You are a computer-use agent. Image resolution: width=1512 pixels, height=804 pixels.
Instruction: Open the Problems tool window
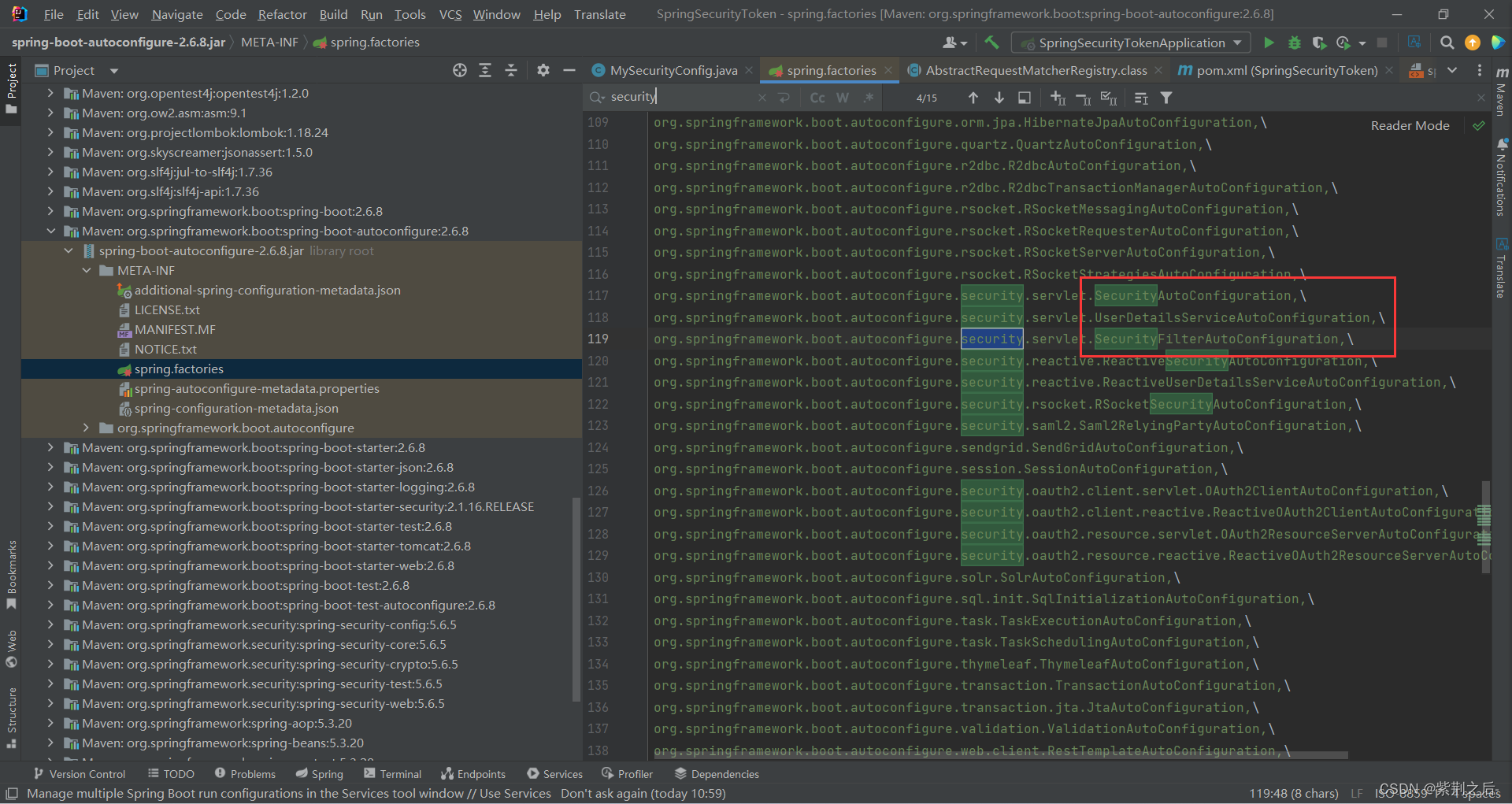pyautogui.click(x=245, y=774)
